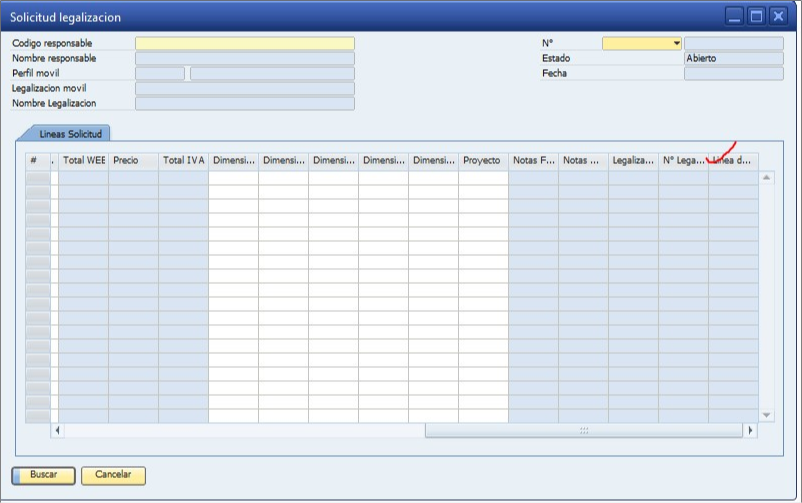Click the Estado field showing Abierto
The image size is (802, 503).
click(x=733, y=59)
